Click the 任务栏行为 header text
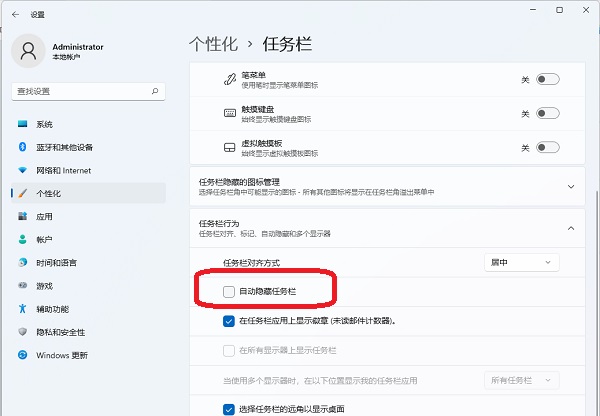 click(218, 223)
